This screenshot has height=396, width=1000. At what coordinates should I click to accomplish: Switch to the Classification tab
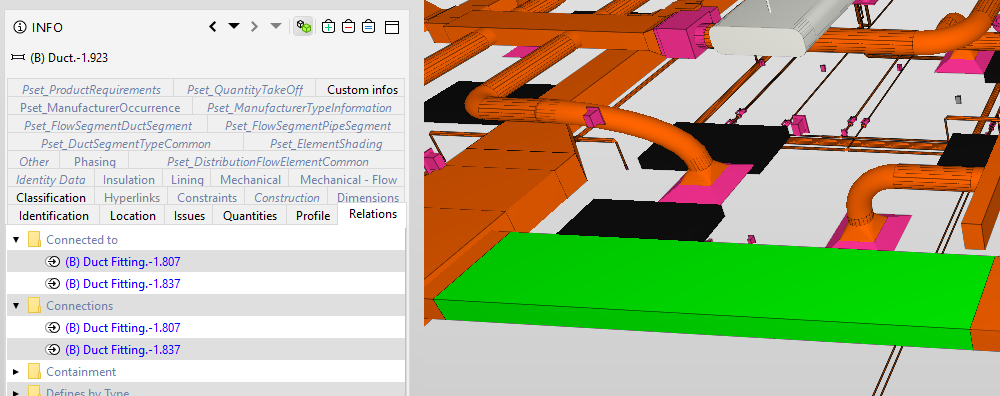click(x=51, y=198)
